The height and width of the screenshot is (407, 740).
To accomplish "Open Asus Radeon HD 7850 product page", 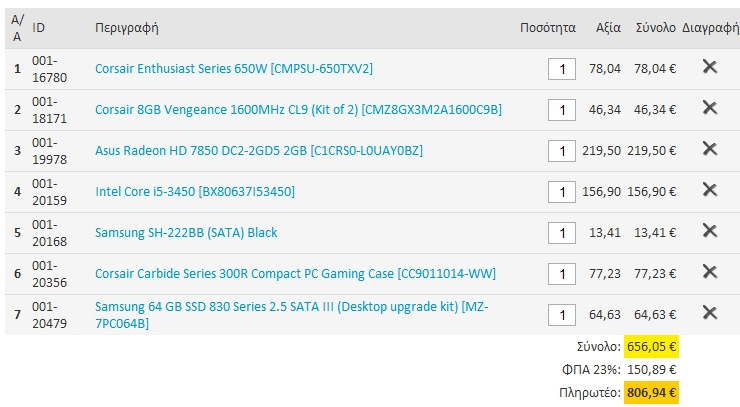I will pyautogui.click(x=259, y=151).
